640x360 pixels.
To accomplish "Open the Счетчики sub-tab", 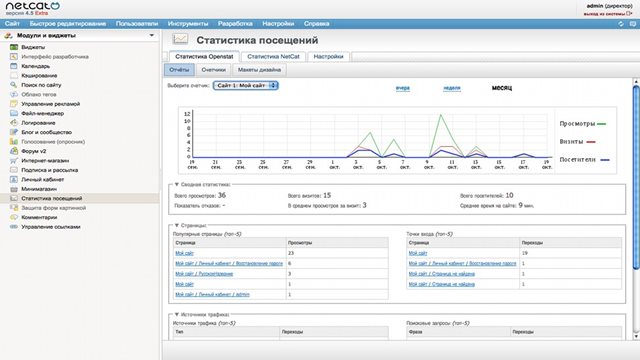I will point(213,70).
